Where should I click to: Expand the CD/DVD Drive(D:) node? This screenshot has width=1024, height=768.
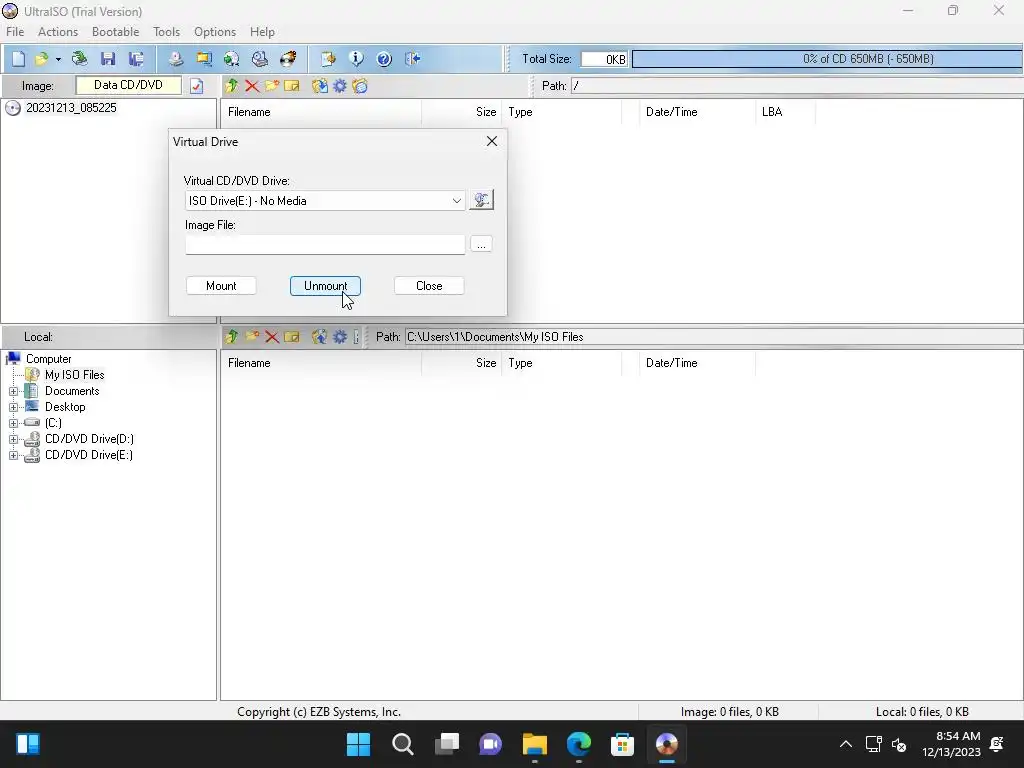pyautogui.click(x=13, y=439)
